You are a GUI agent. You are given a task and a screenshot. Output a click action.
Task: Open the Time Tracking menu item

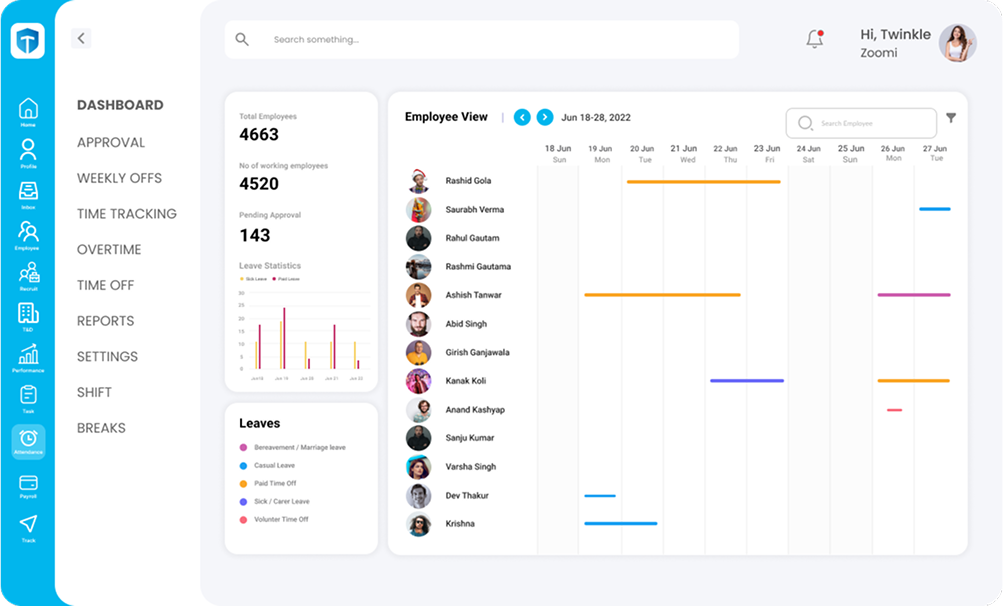pyautogui.click(x=126, y=214)
